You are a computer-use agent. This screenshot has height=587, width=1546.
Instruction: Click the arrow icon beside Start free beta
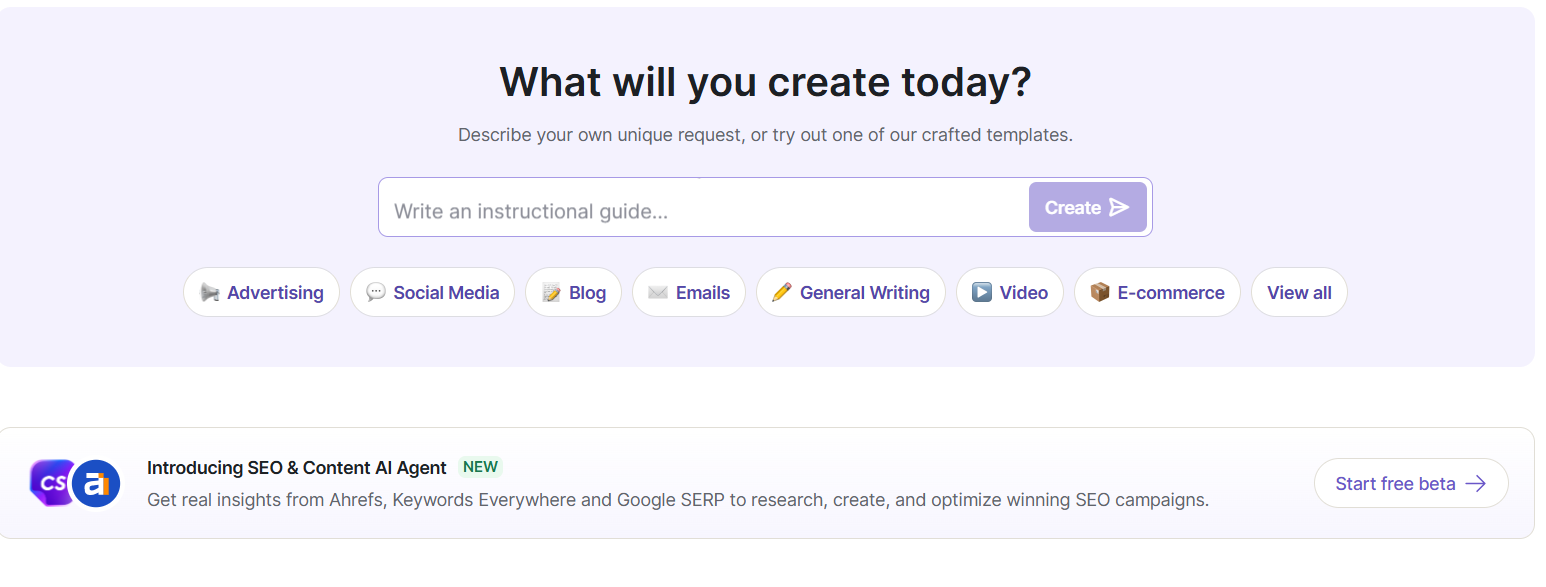point(1475,484)
